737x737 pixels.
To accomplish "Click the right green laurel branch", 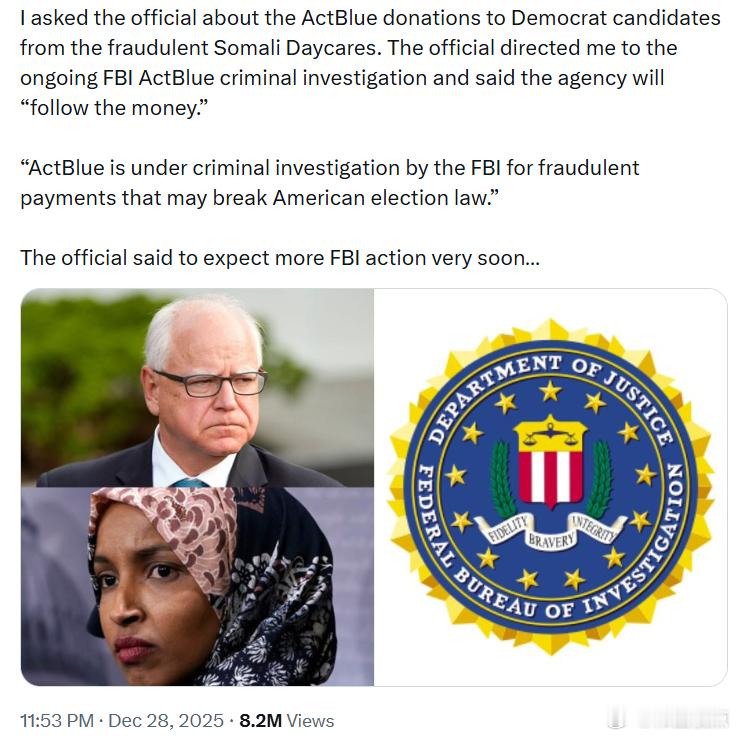I will point(600,478).
